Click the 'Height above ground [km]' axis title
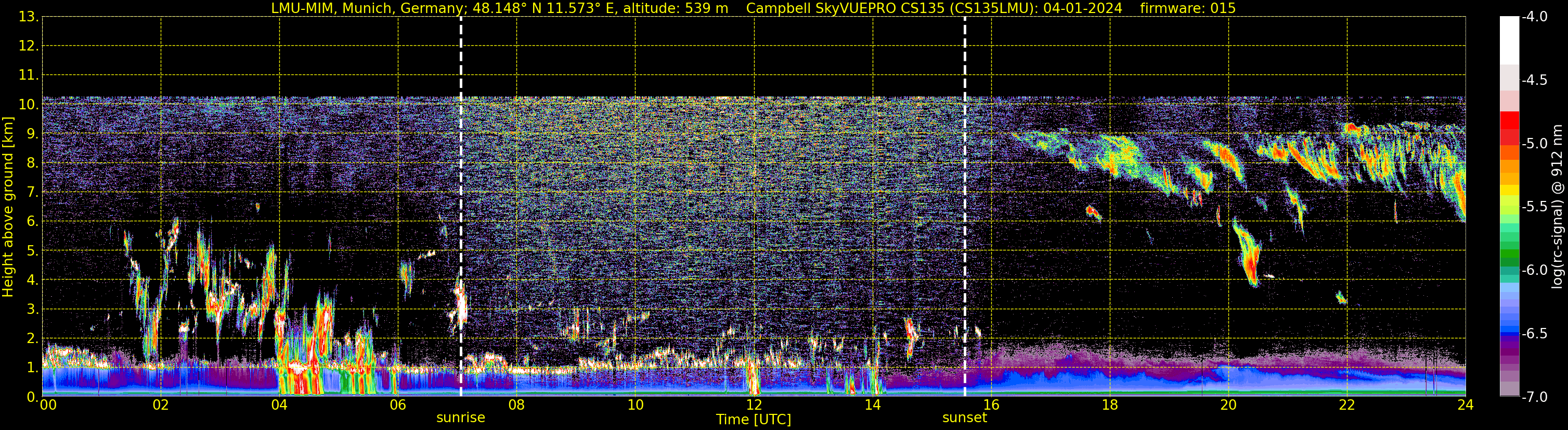Image resolution: width=1568 pixels, height=430 pixels. tap(8, 207)
